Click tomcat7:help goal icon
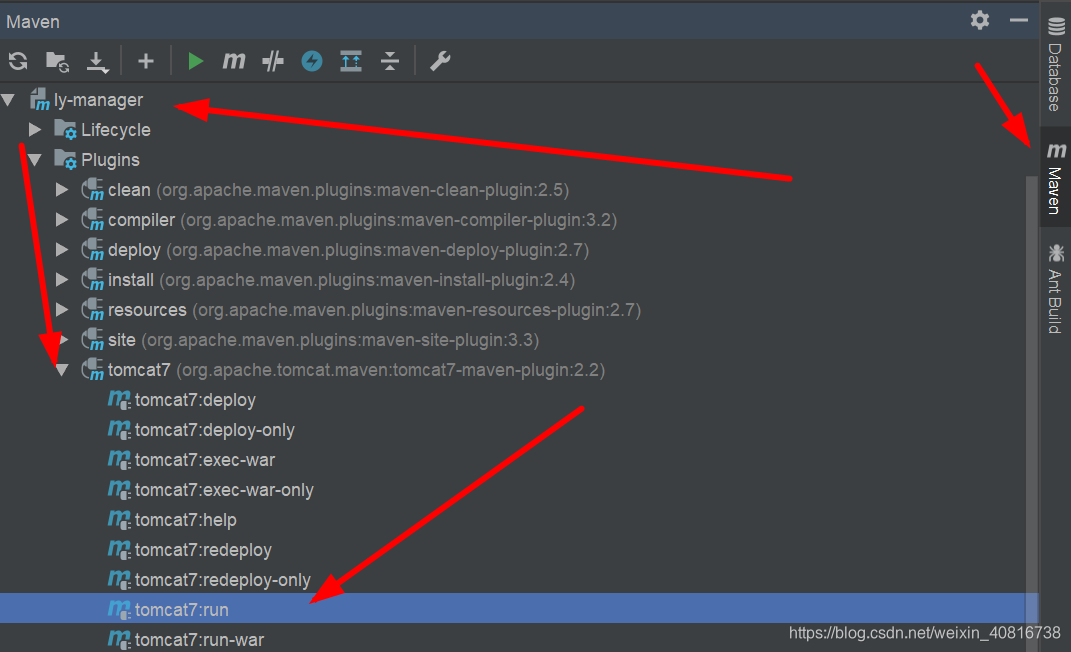The width and height of the screenshot is (1071, 652). point(119,520)
